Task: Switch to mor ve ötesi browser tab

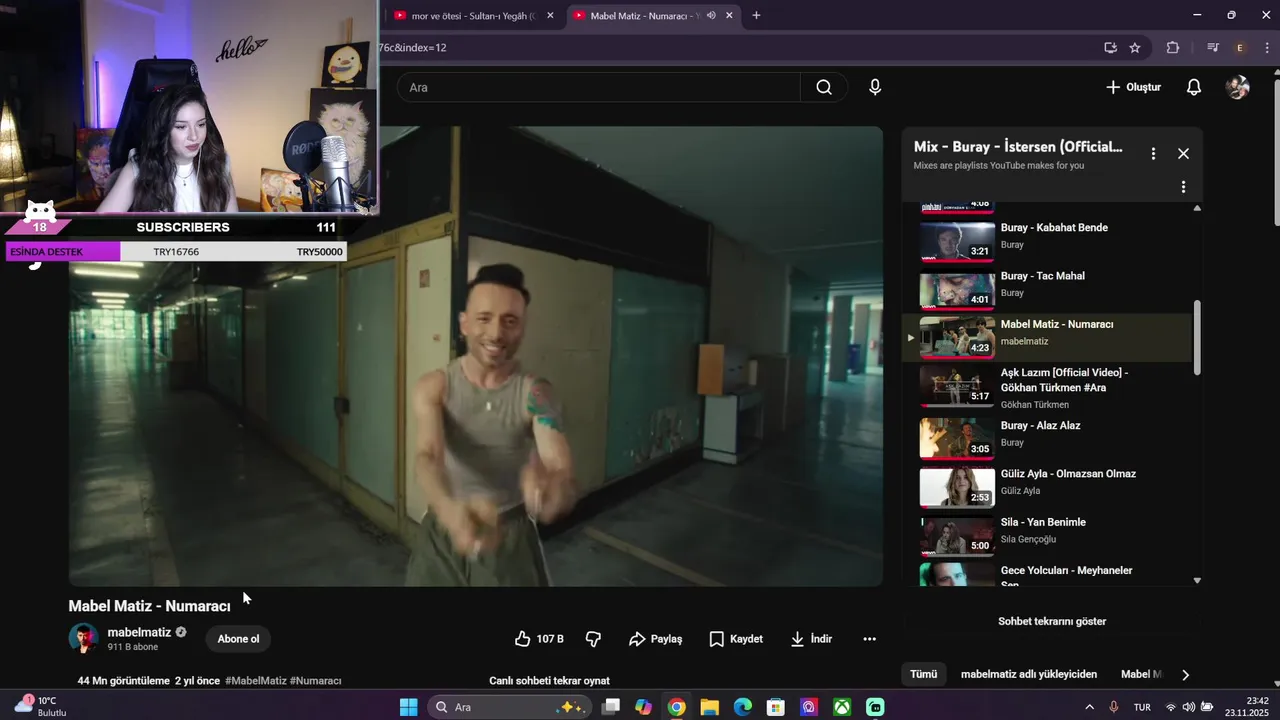Action: 475,16
